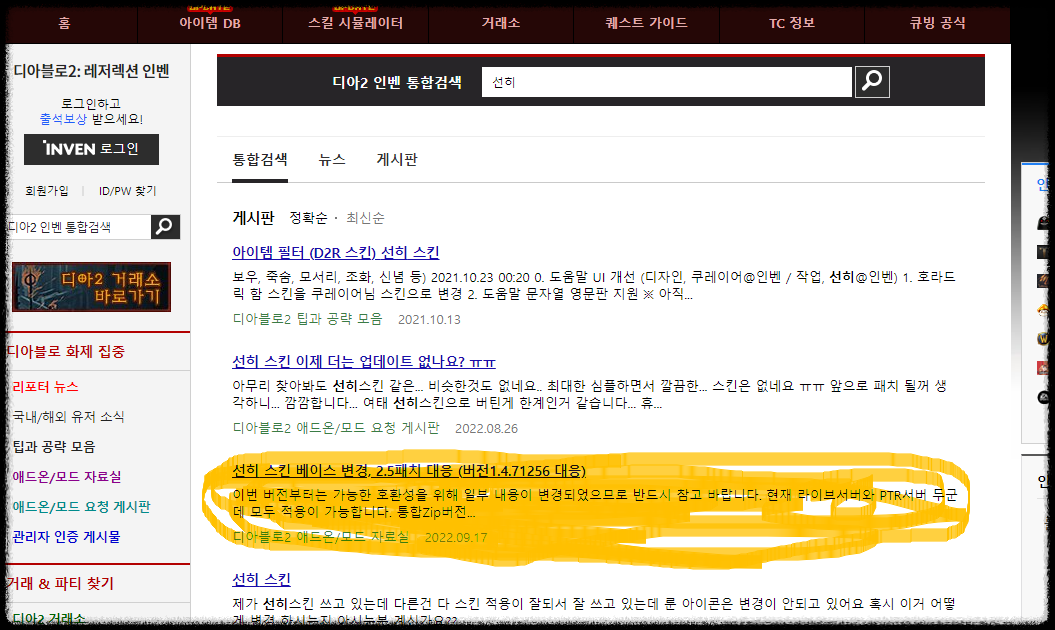Open the last result titled 선히 스킨
The height and width of the screenshot is (630, 1055).
pos(261,580)
